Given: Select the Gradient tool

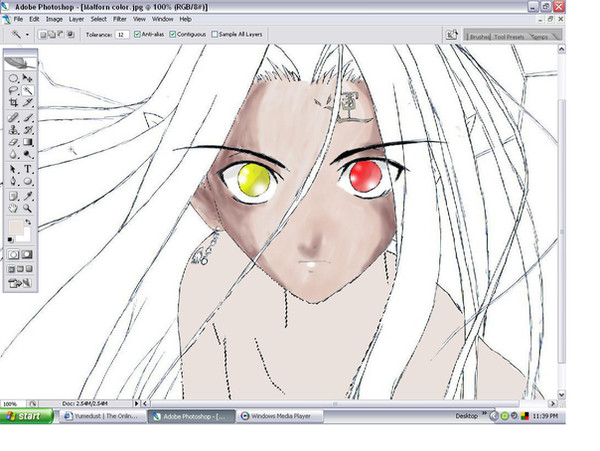Looking at the screenshot, I should tap(27, 142).
